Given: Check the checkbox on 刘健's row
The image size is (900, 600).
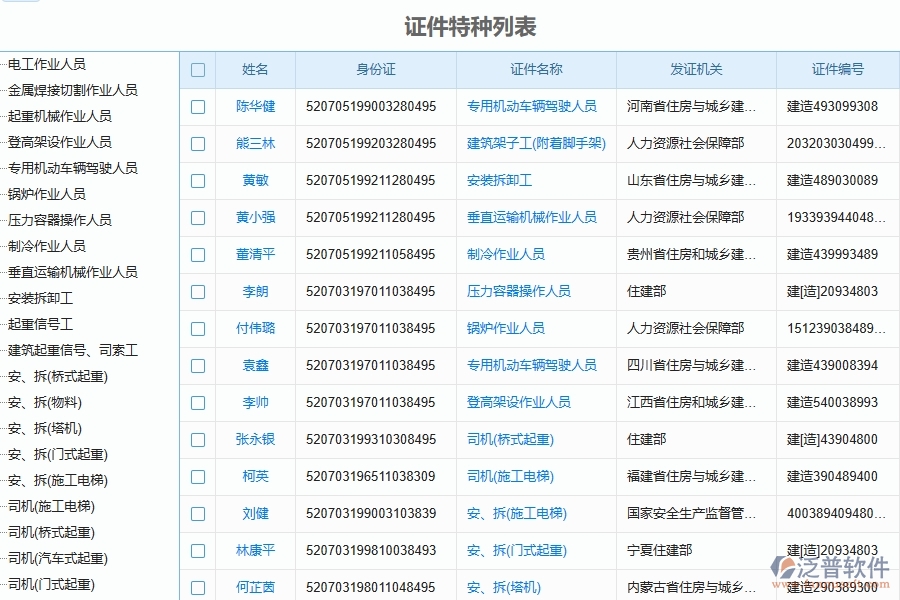Looking at the screenshot, I should coord(197,513).
